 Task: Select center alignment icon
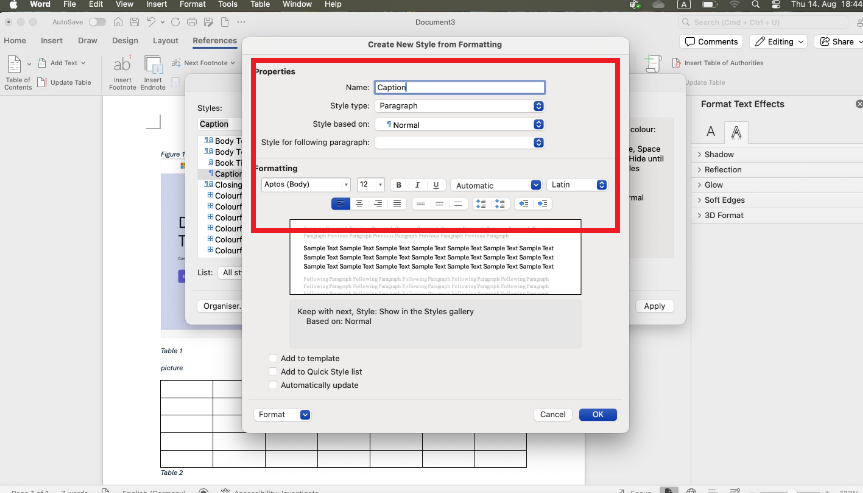point(359,204)
